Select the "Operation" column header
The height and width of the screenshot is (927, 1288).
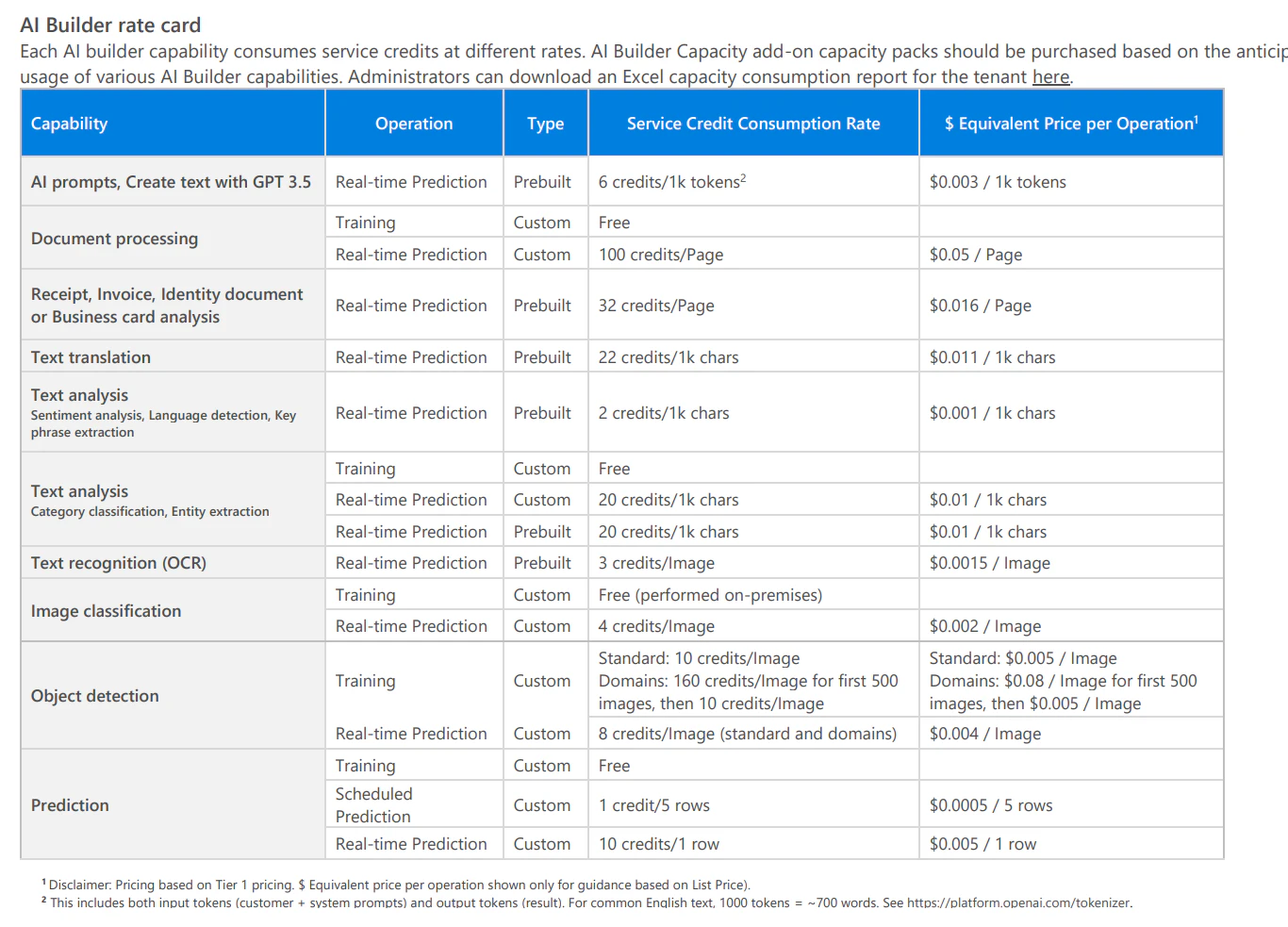414,124
